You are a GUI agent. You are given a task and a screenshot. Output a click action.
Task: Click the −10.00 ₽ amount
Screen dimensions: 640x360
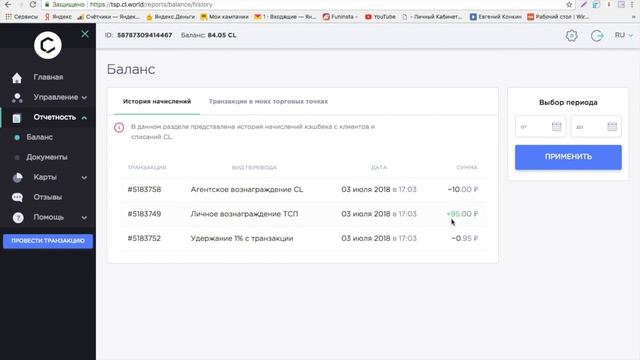462,189
